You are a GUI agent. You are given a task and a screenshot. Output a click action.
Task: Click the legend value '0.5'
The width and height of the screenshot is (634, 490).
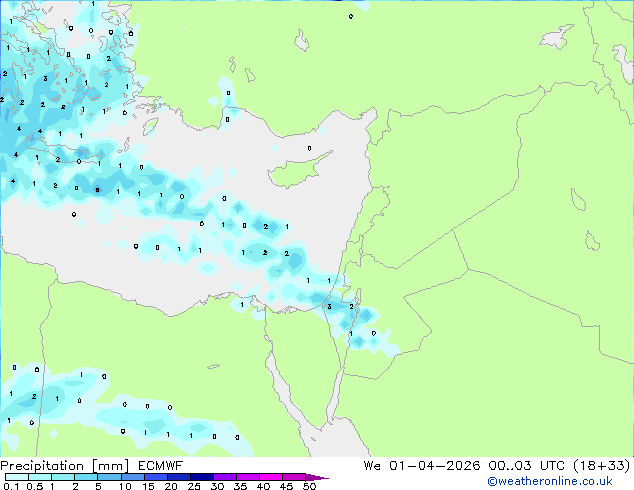(x=35, y=486)
